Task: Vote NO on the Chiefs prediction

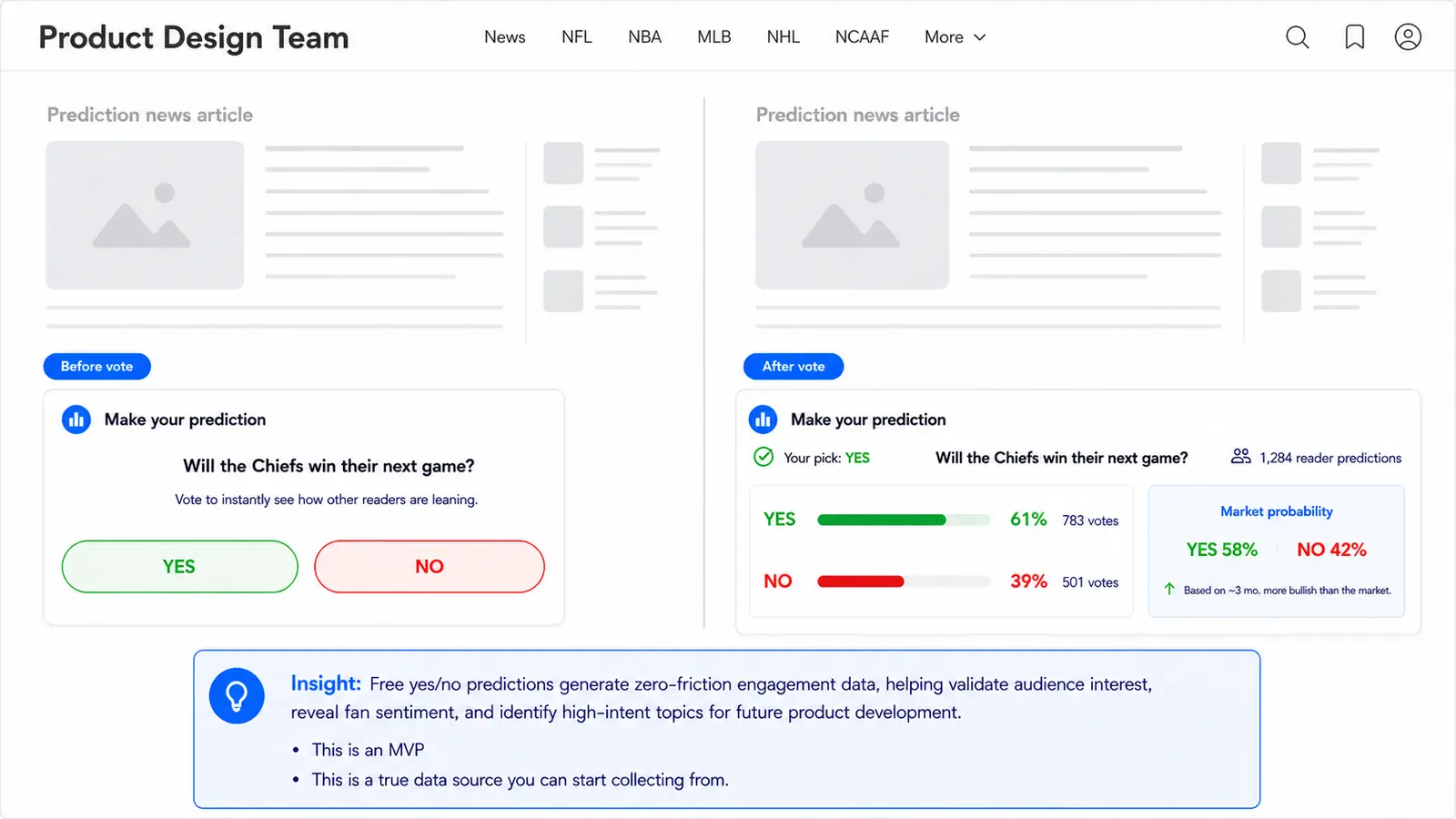Action: tap(430, 566)
